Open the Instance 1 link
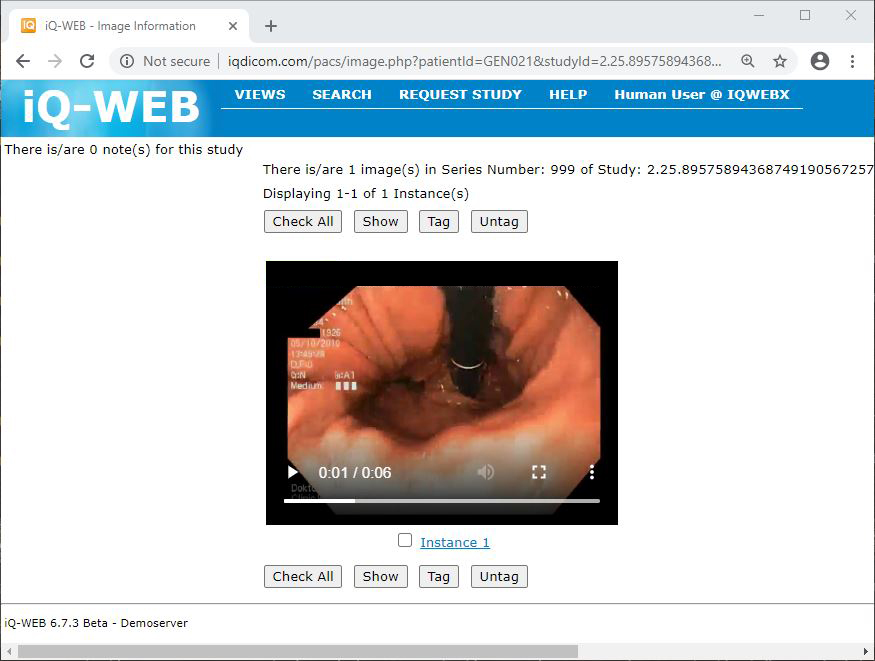The image size is (875, 661). tap(455, 542)
